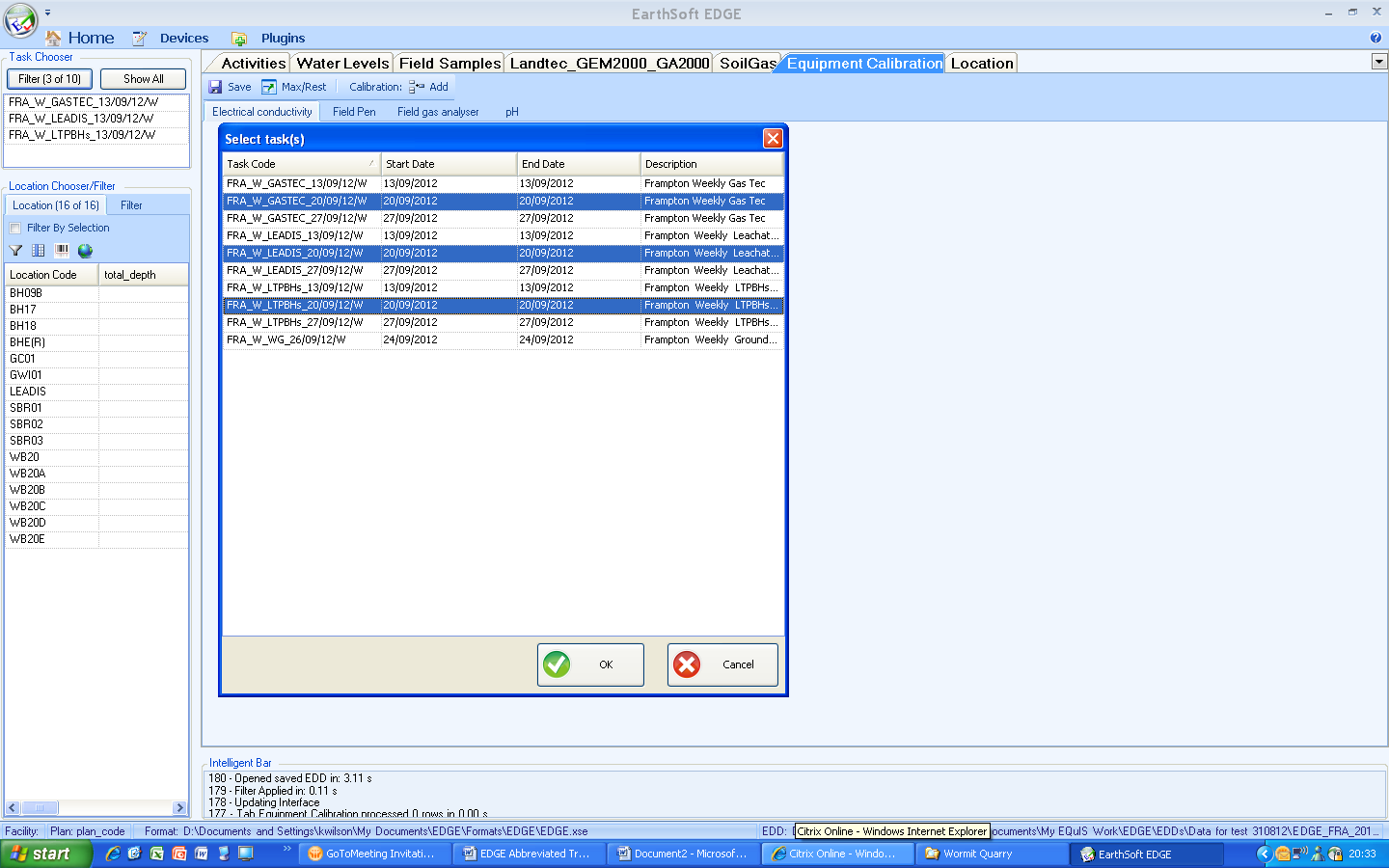Switch to the Wormit Quarry taskbar folder
Screen dimensions: 1389x868
point(991,854)
